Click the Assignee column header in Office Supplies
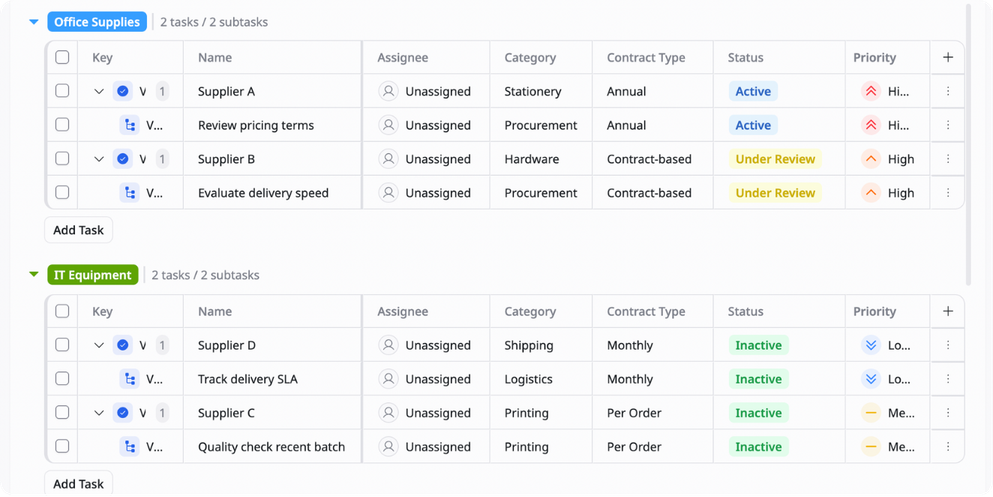The image size is (993, 497). tap(403, 58)
